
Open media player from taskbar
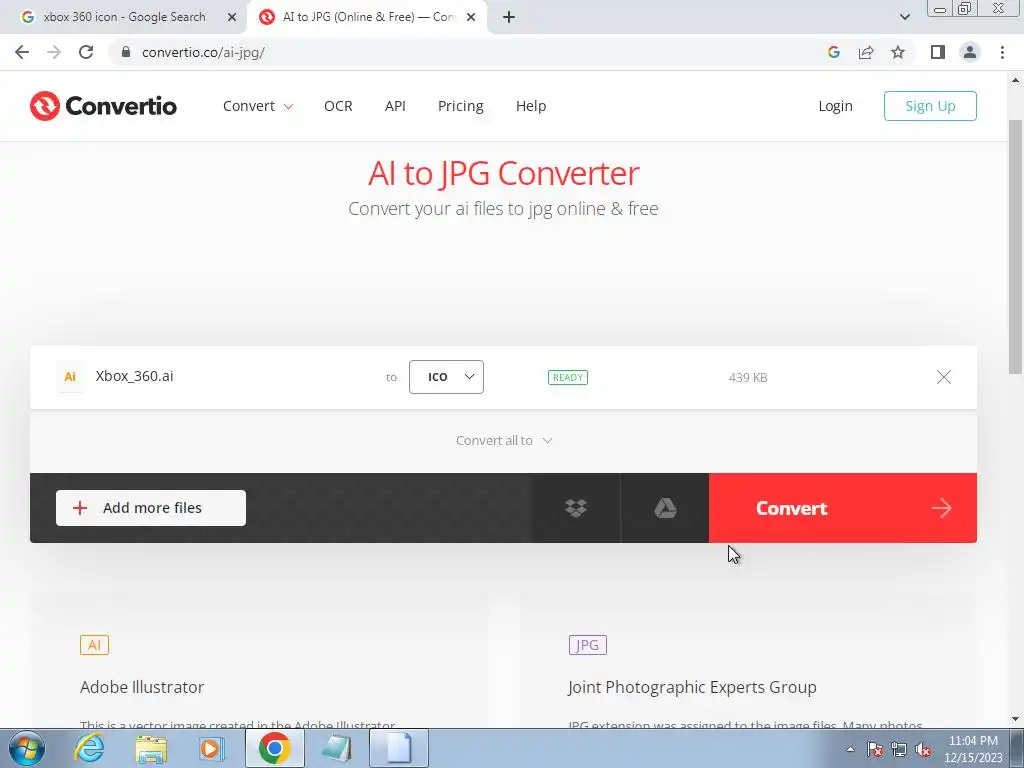coord(212,748)
